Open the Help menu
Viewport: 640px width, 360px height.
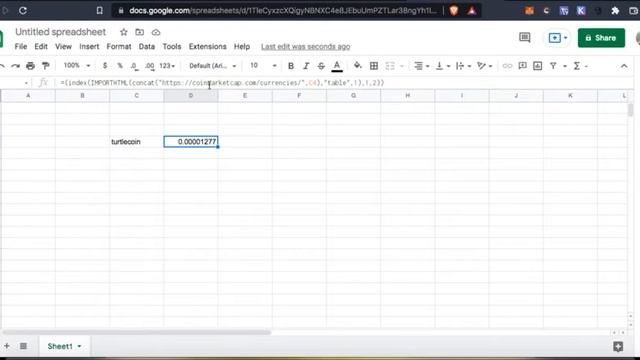tap(242, 47)
